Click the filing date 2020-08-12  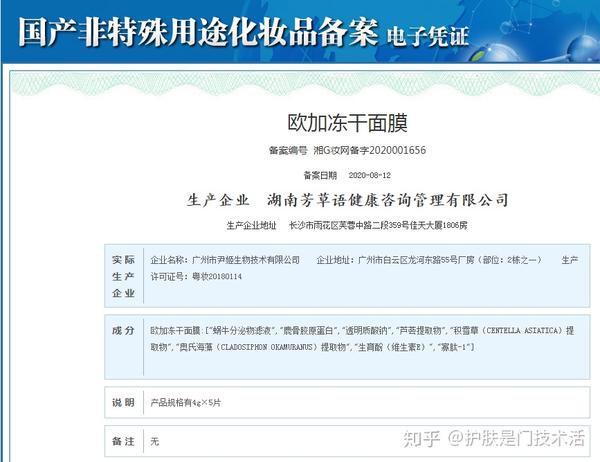(x=370, y=175)
